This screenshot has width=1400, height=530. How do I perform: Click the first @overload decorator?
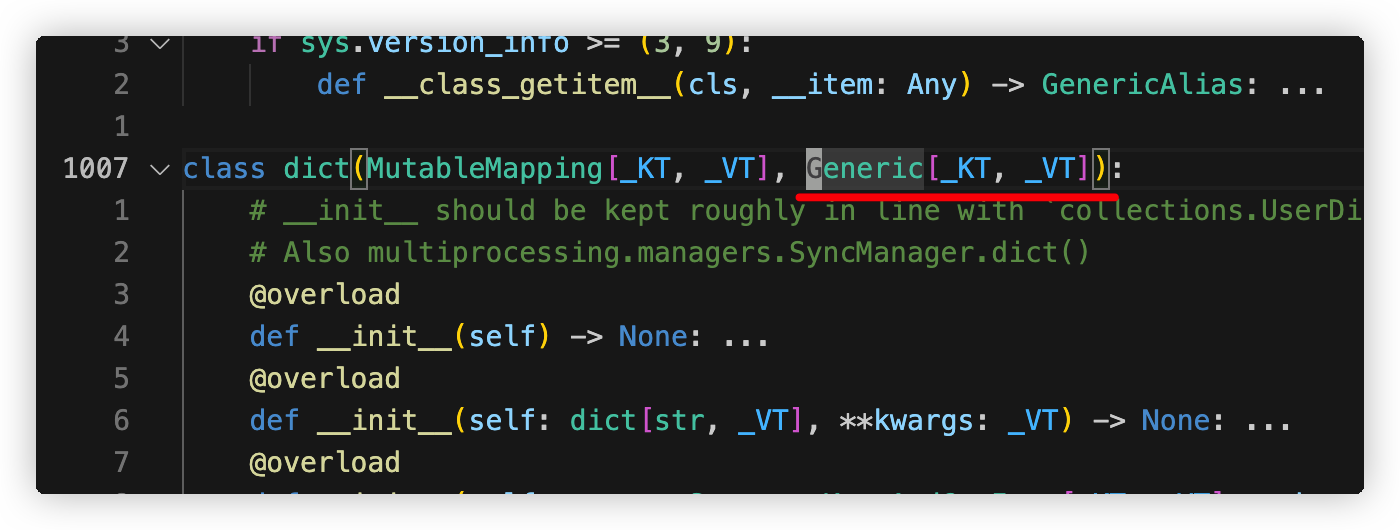click(325, 294)
